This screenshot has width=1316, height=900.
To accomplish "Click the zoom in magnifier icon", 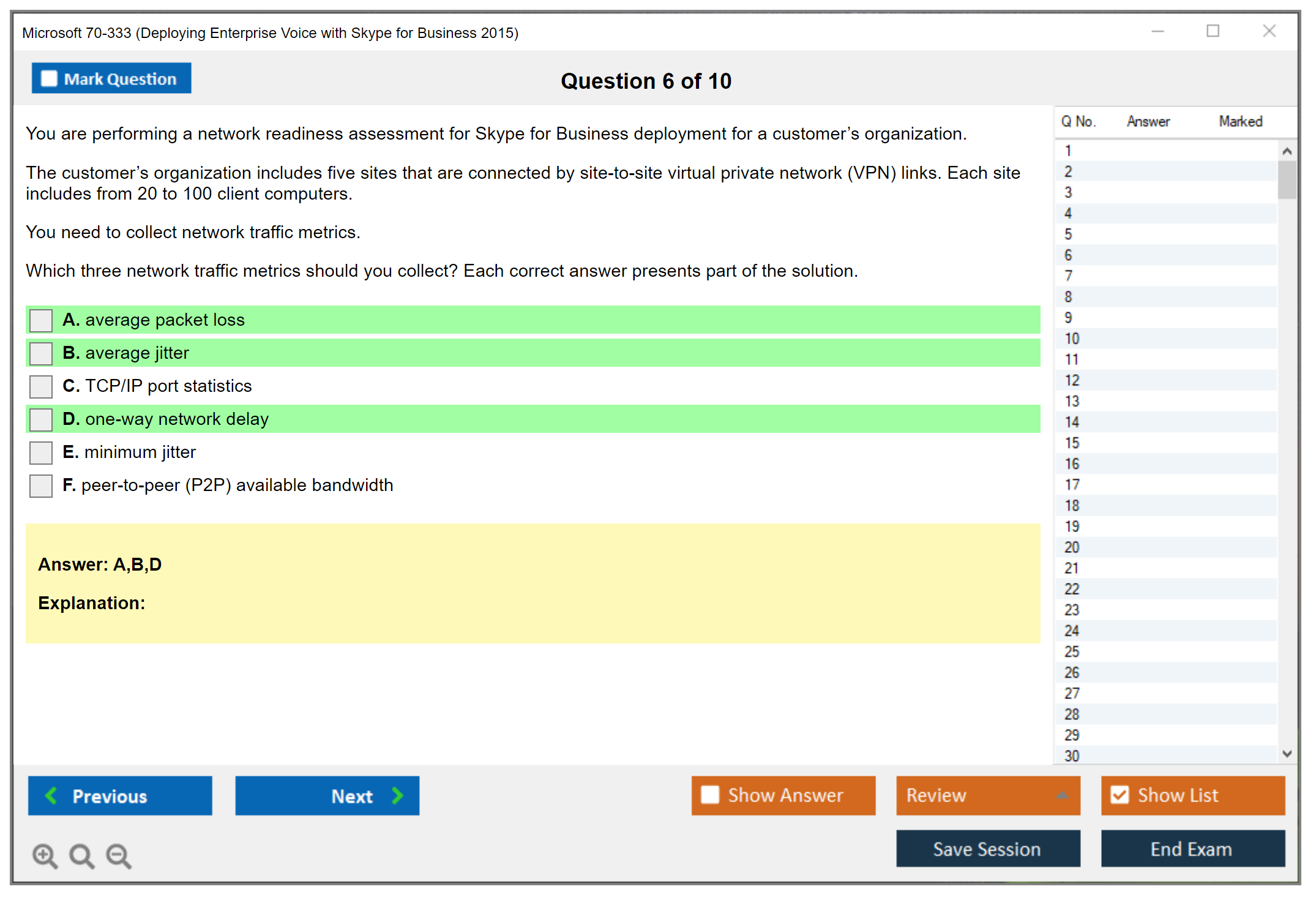I will coord(45,855).
